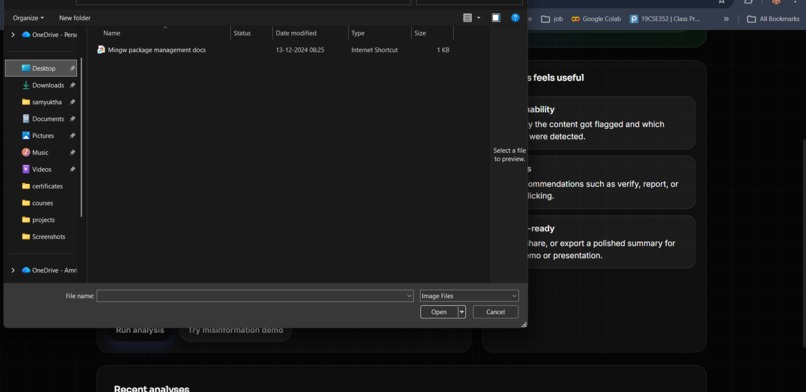Open the projects folder
Screen dimensions: 806x392
39,220
